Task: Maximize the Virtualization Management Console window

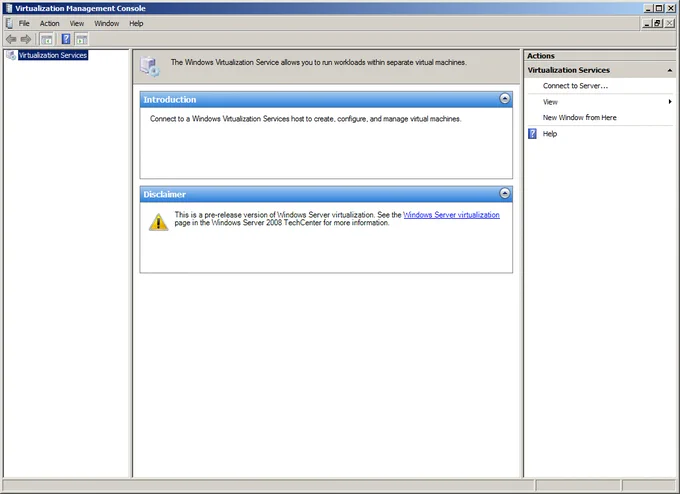Action: pyautogui.click(x=659, y=8)
